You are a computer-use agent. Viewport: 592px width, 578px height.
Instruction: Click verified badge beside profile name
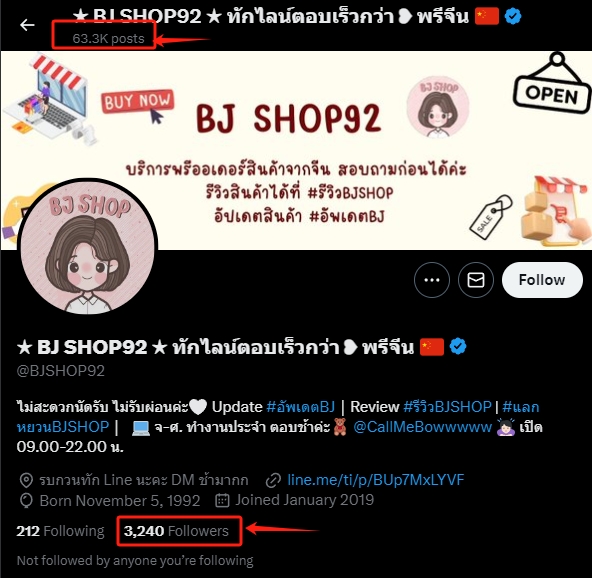tap(458, 346)
